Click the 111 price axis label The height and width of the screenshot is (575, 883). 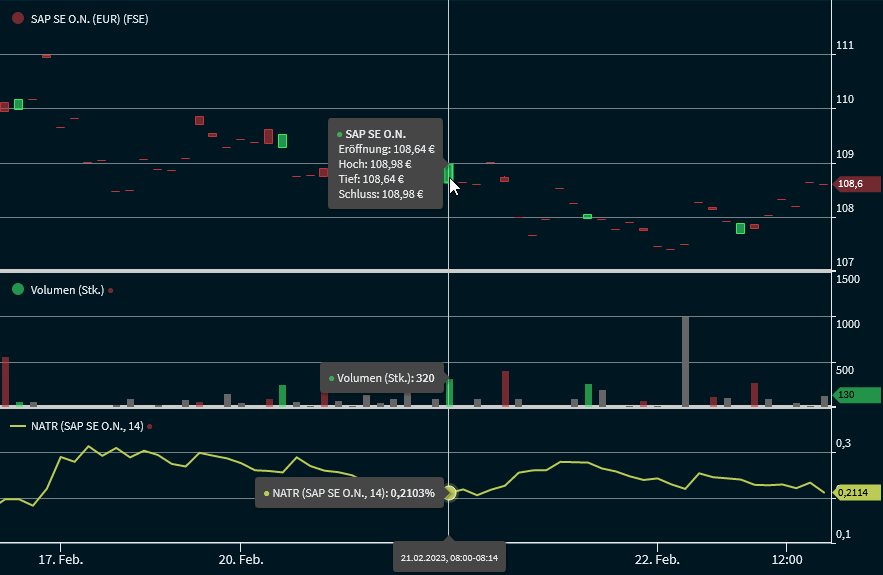(x=844, y=46)
